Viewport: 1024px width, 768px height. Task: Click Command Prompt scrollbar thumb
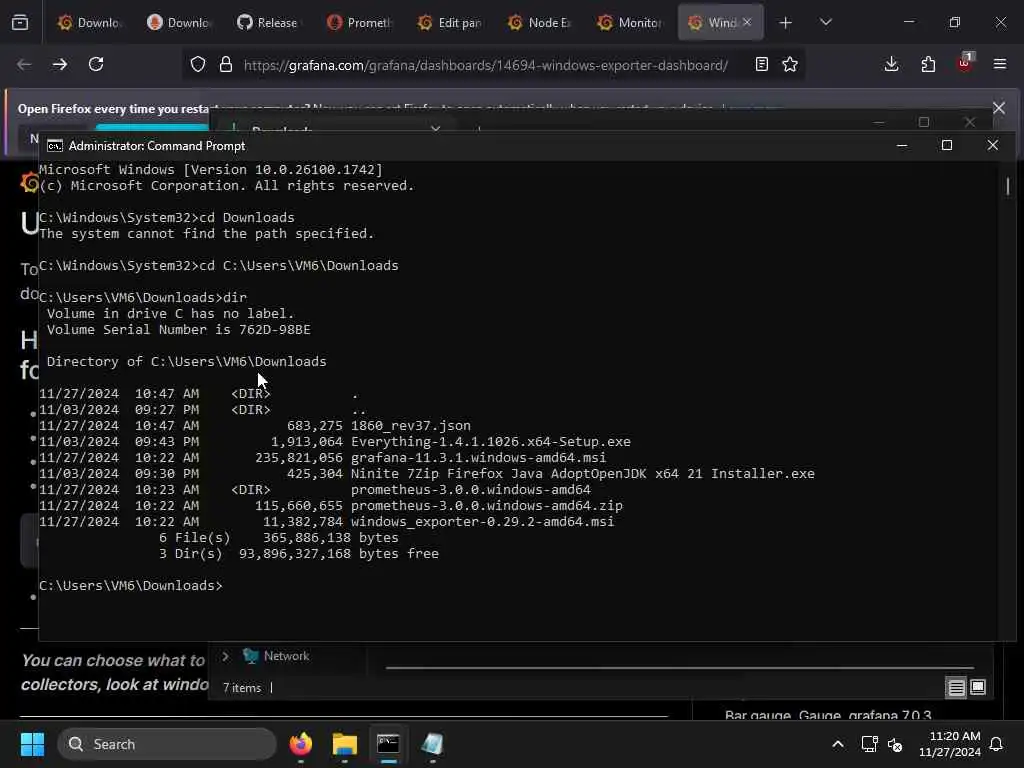point(1007,186)
